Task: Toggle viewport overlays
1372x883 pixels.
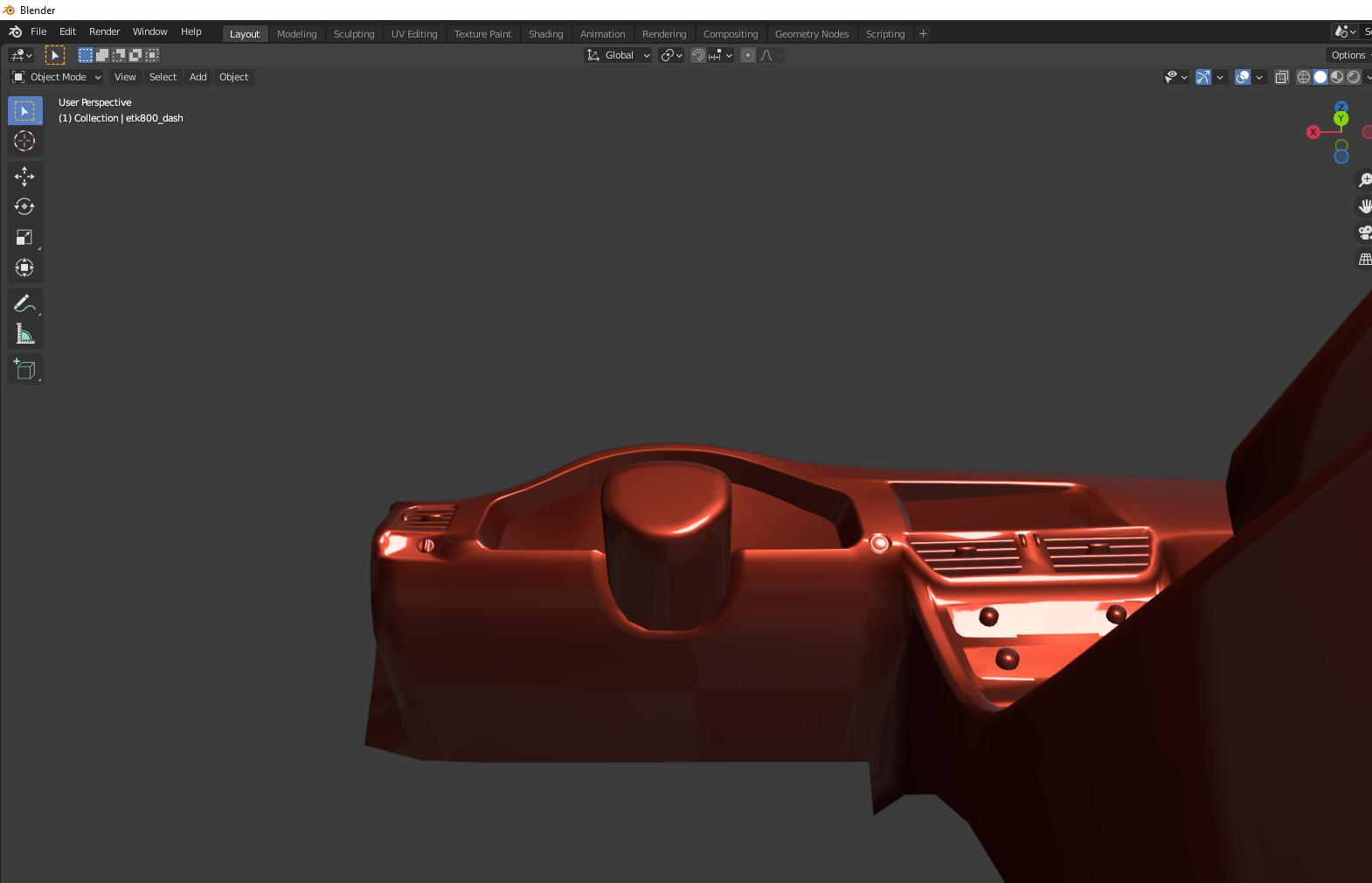Action: point(1243,77)
